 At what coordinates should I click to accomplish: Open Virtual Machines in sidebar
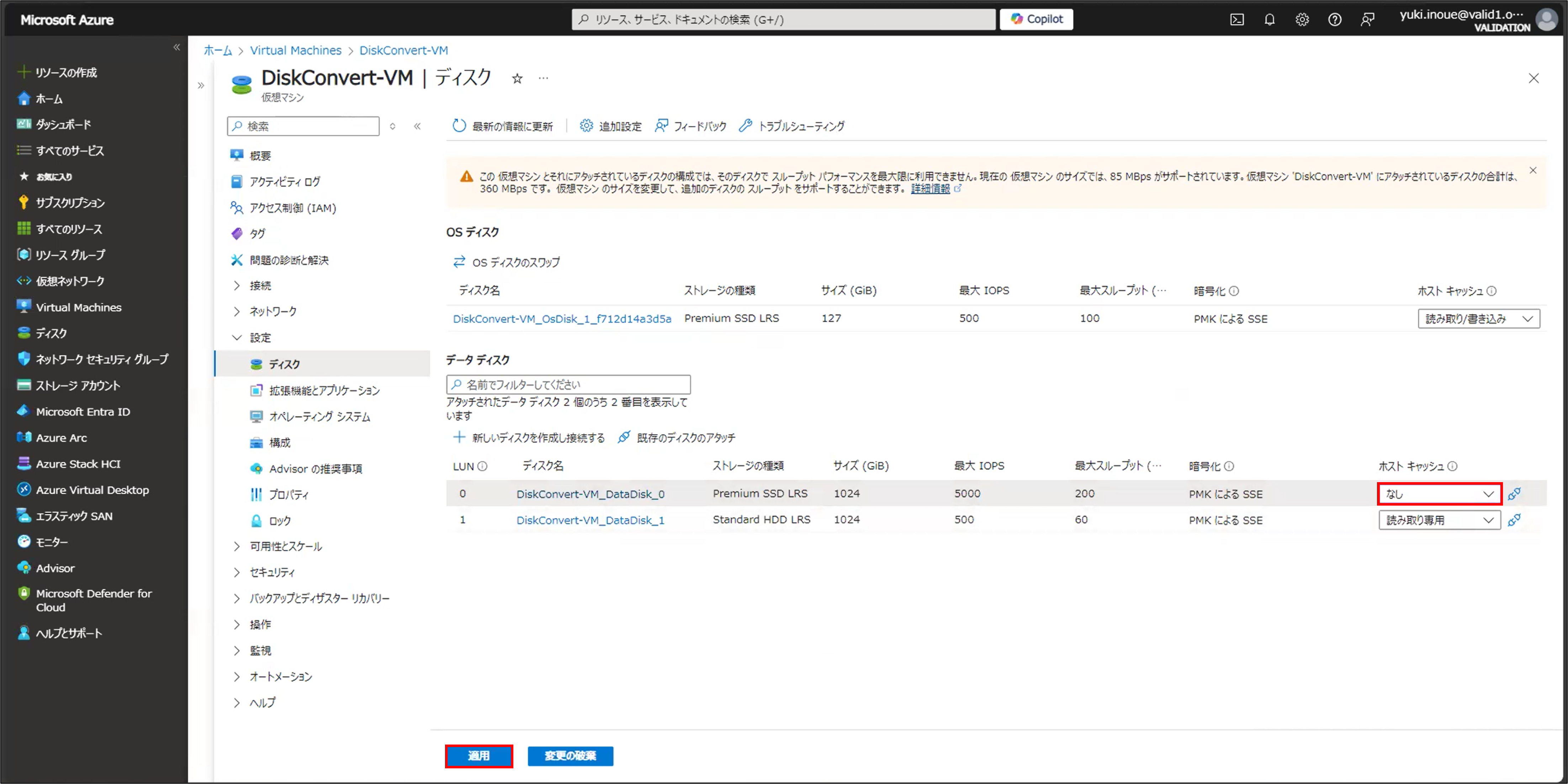click(69, 307)
